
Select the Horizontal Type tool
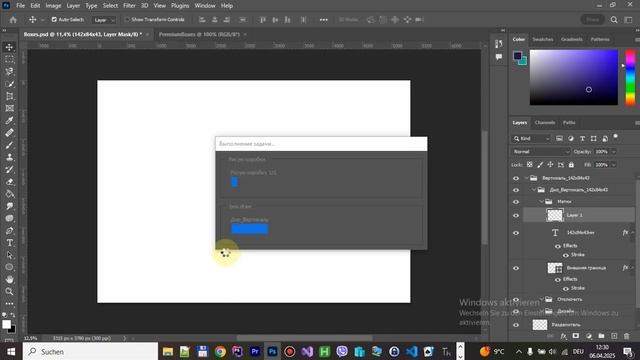(9, 243)
